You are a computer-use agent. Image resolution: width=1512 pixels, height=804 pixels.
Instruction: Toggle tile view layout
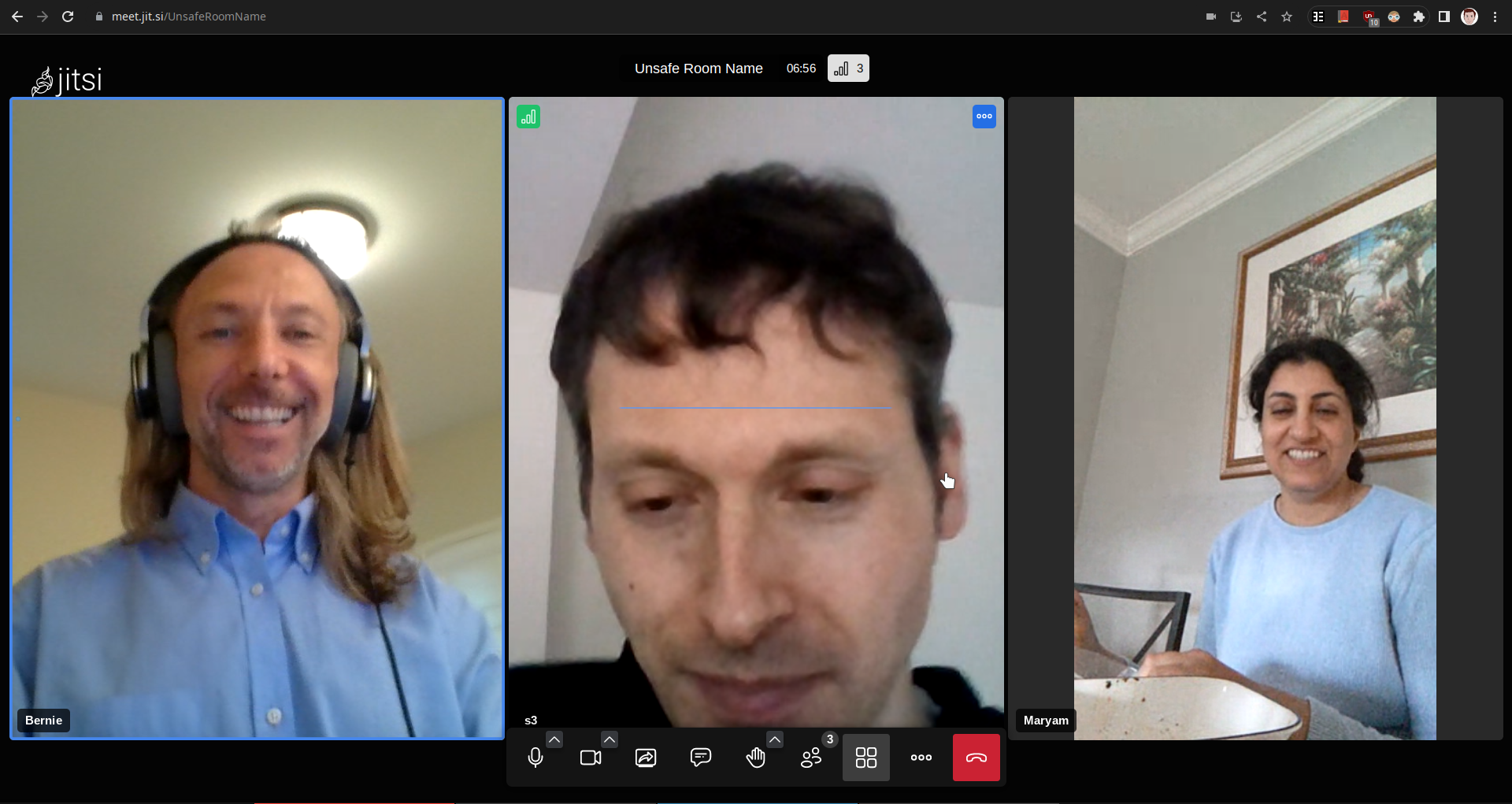[x=866, y=758]
